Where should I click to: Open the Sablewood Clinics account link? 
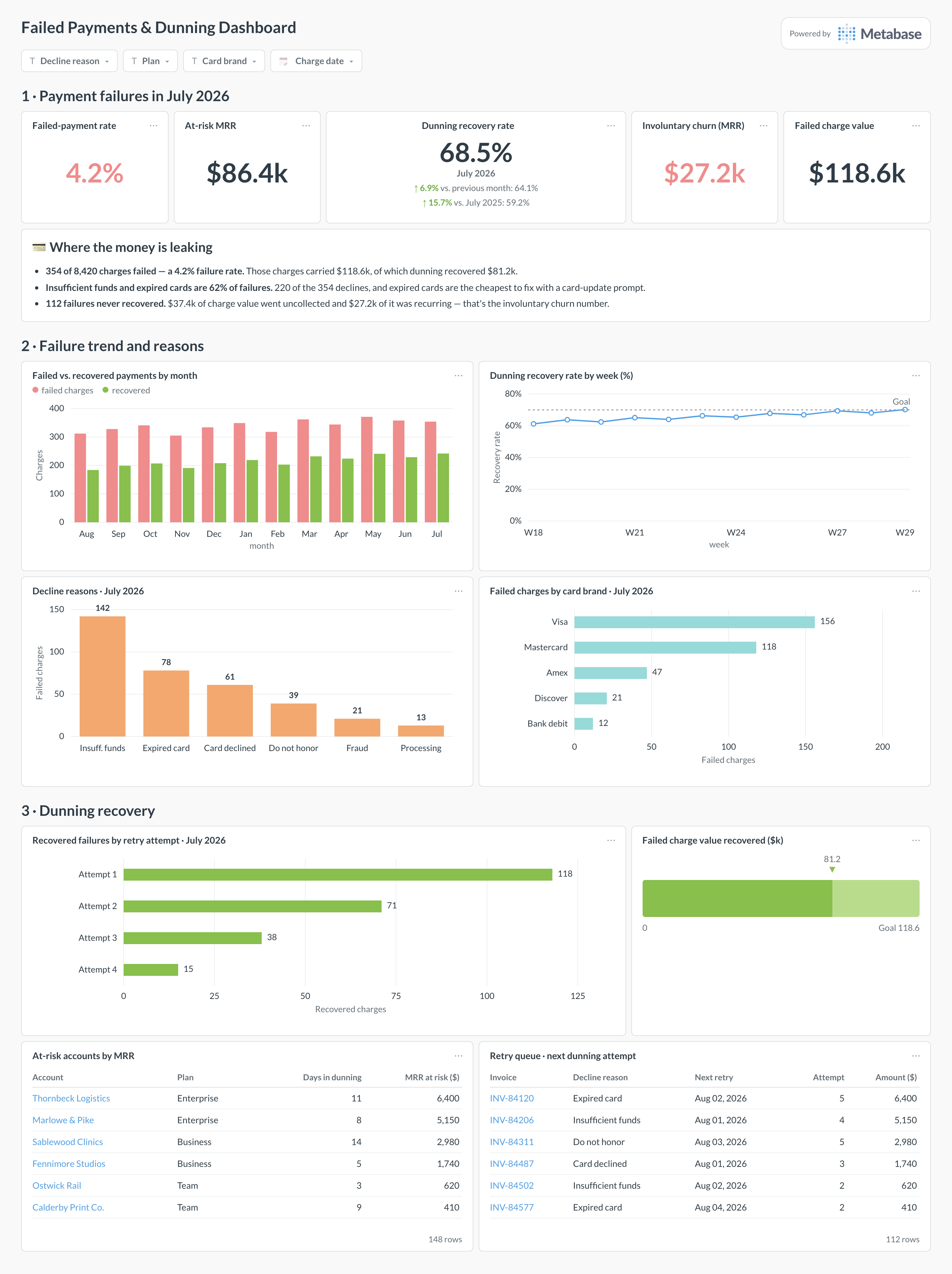pyautogui.click(x=67, y=1142)
